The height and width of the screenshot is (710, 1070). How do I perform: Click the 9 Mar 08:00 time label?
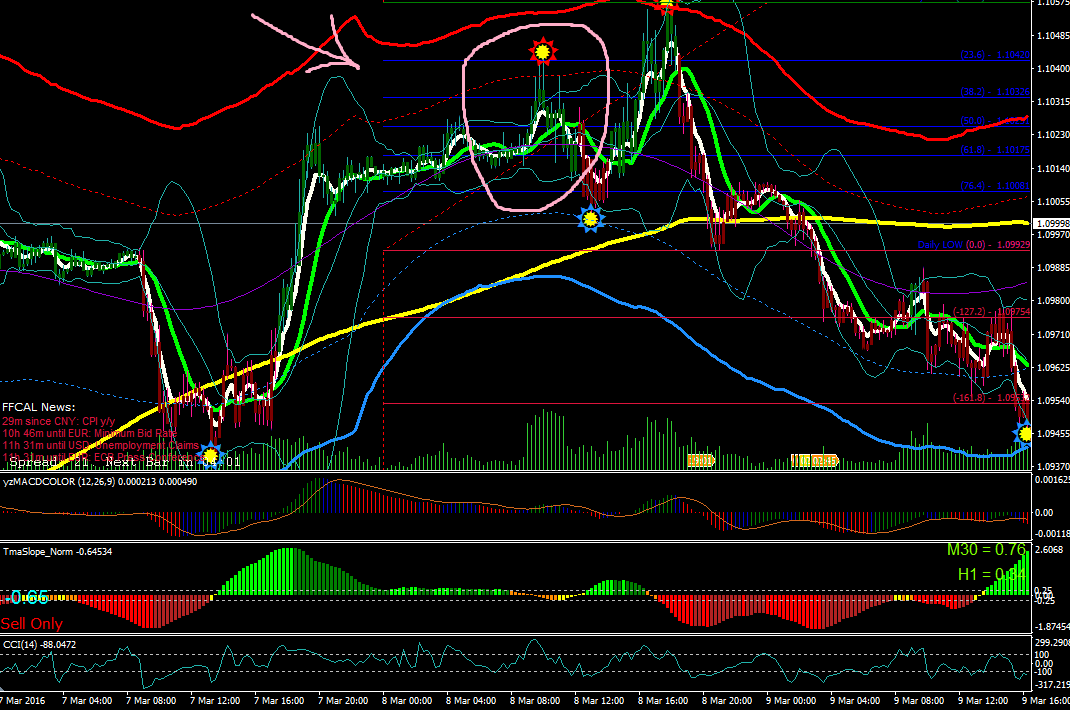(x=920, y=700)
